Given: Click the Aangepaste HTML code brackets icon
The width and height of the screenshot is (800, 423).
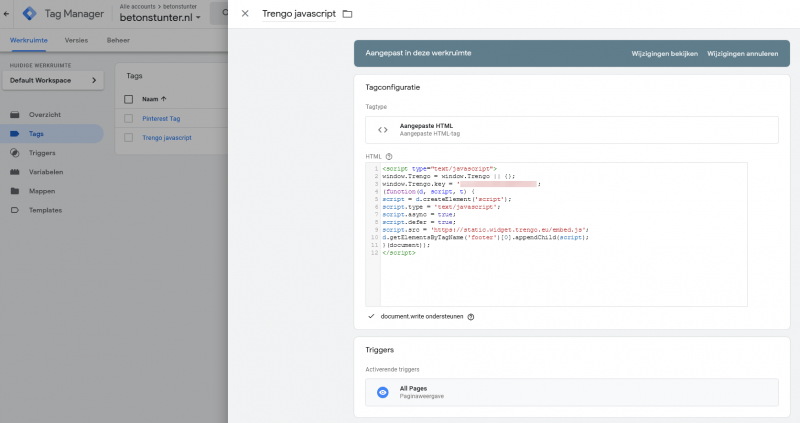Looking at the screenshot, I should click(x=383, y=130).
